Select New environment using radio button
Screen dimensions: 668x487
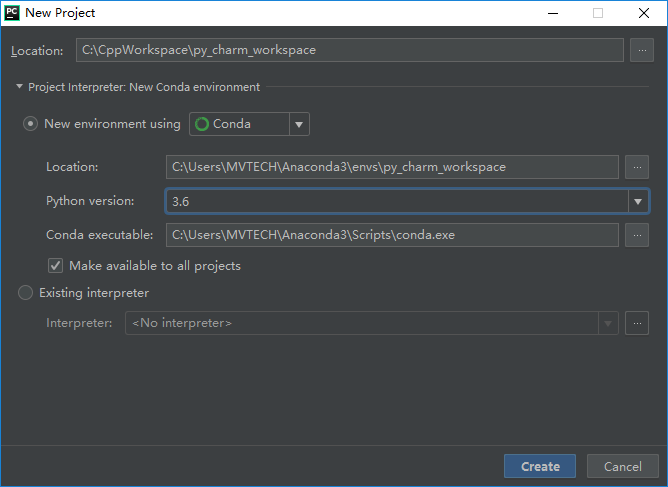point(30,124)
